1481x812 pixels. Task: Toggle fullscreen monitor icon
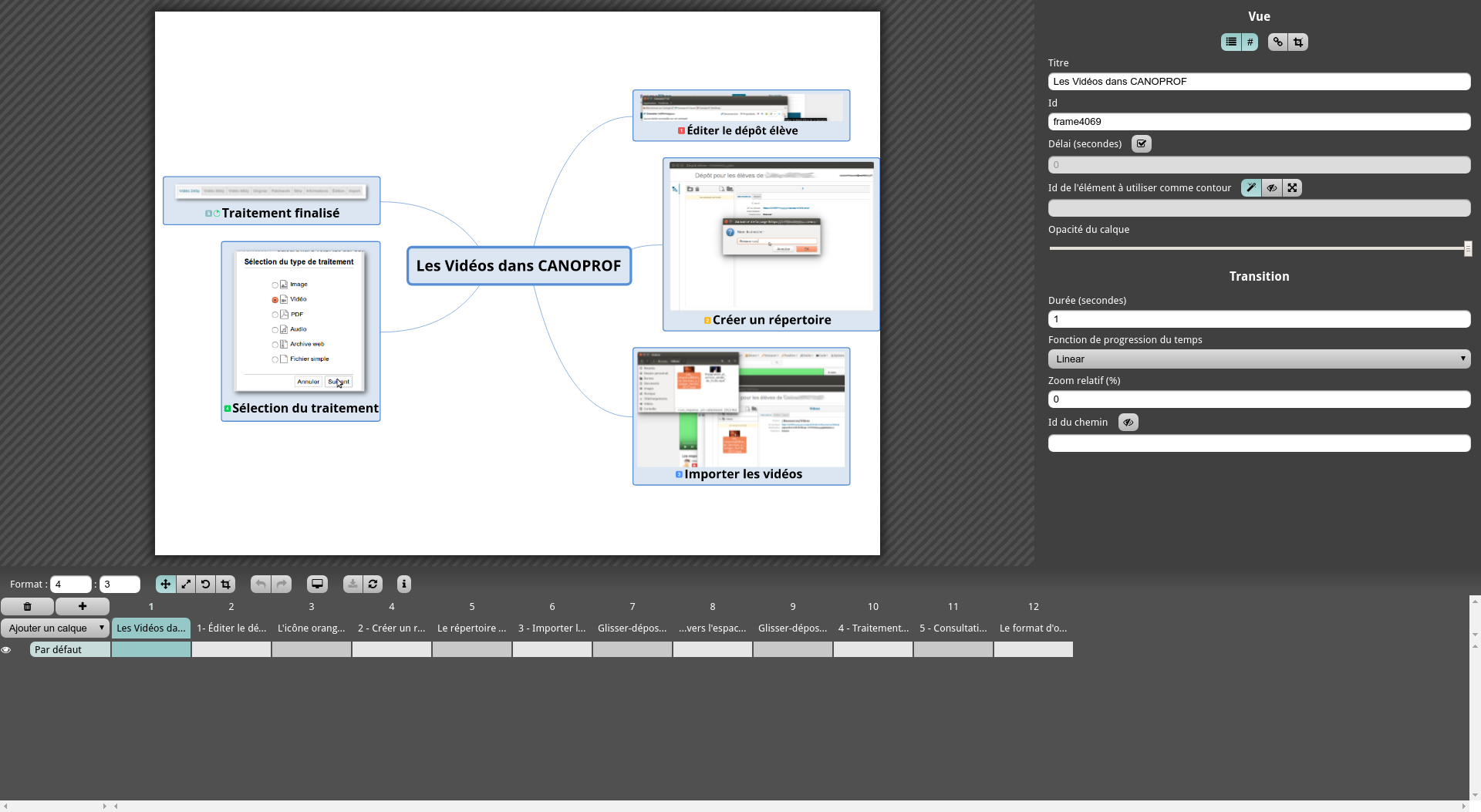click(x=317, y=584)
